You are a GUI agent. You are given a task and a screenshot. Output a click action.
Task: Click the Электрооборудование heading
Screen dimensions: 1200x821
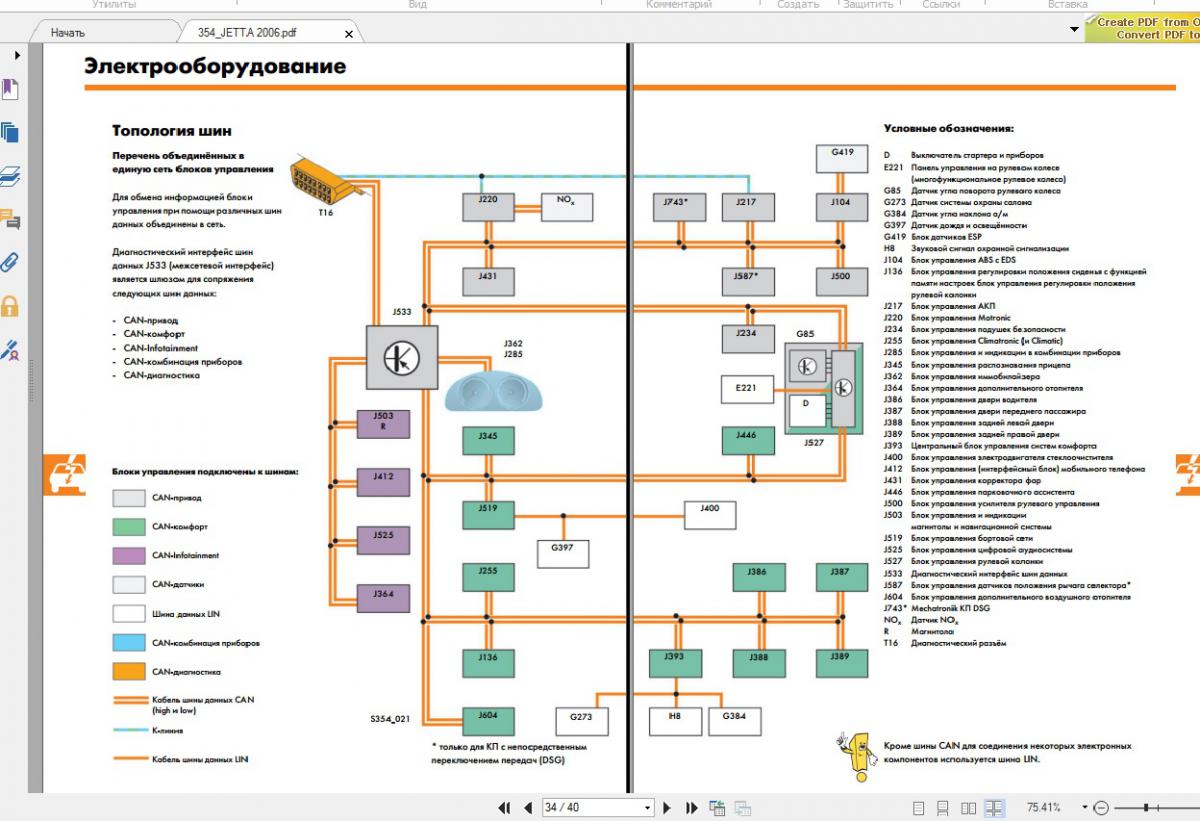click(x=215, y=67)
